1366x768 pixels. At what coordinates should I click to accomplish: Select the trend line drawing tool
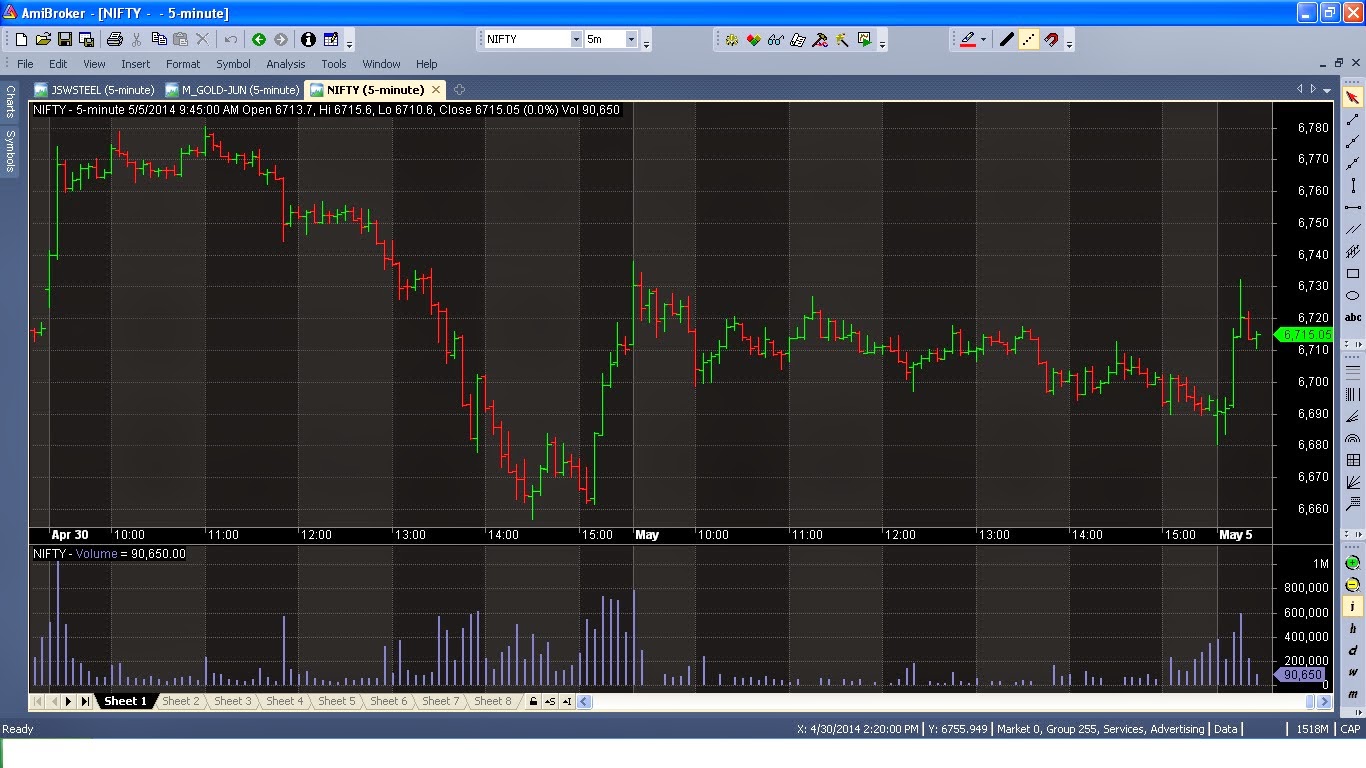1352,121
